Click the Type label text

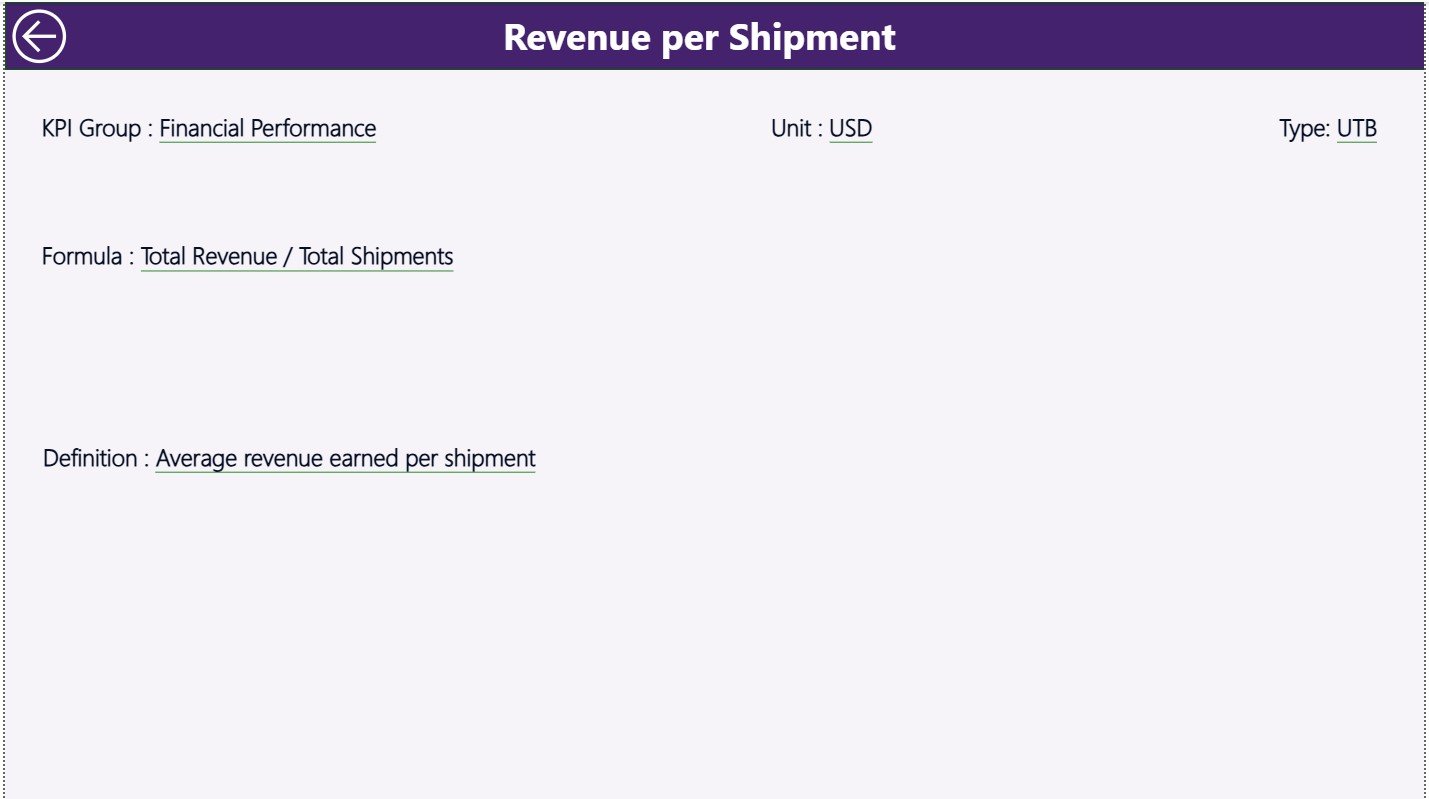coord(1303,128)
